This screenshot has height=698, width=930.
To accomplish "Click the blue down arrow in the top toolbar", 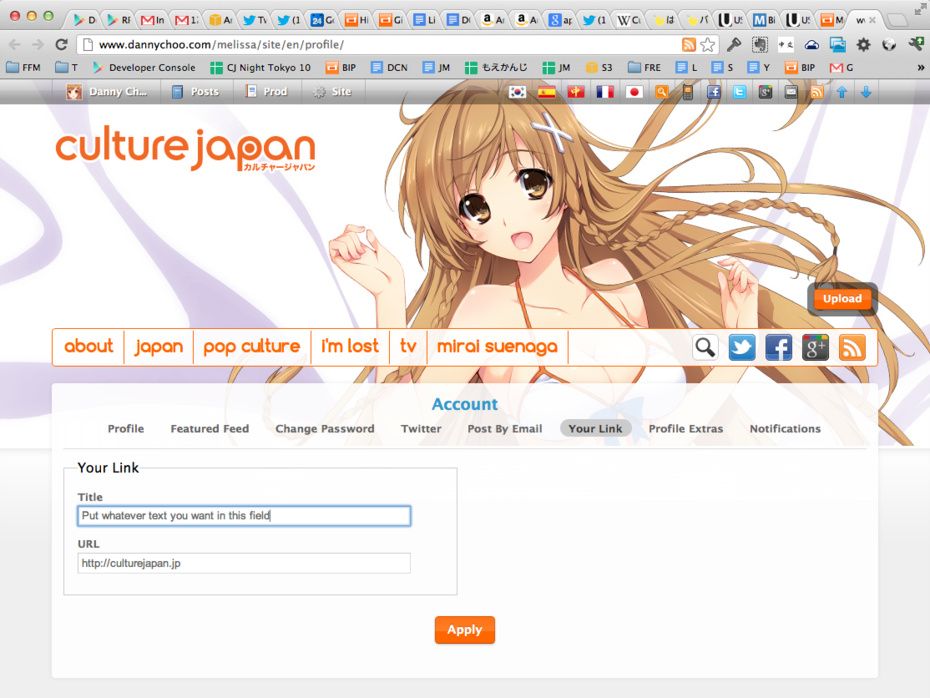I will coord(866,92).
